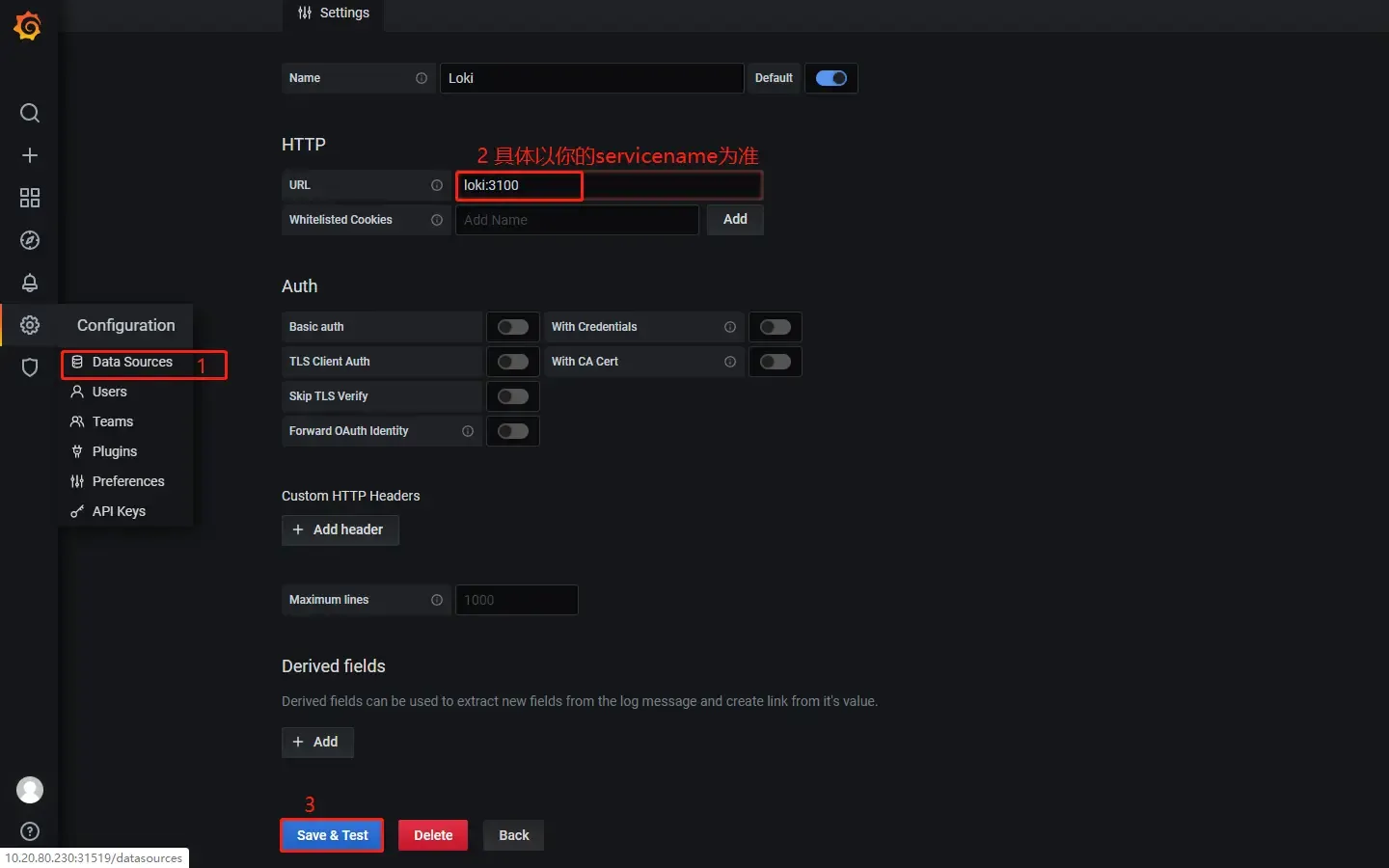This screenshot has height=868, width=1389.
Task: Click the Maximum lines input field
Action: [516, 600]
